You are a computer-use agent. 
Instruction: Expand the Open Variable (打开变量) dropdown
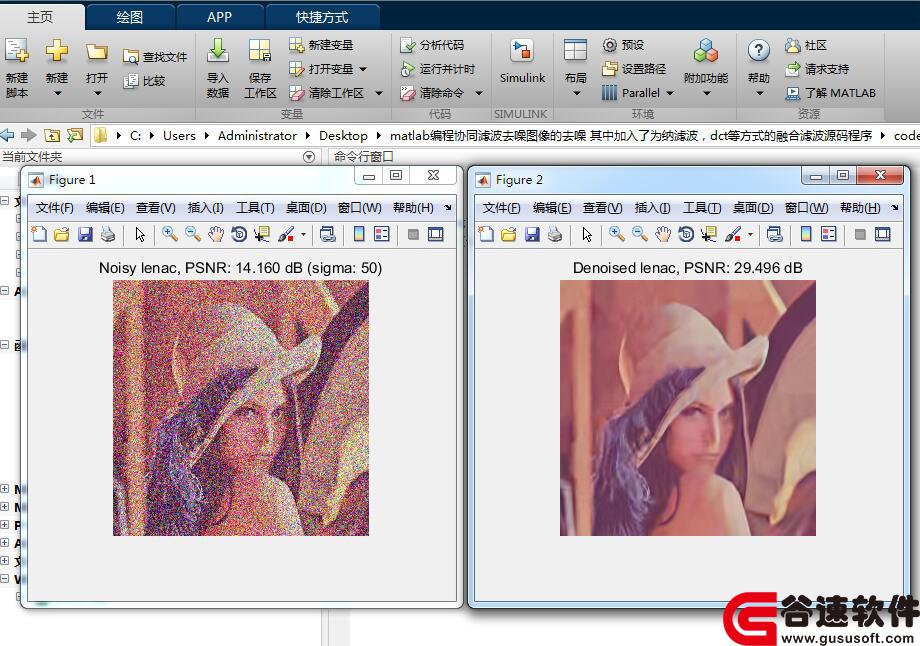363,69
